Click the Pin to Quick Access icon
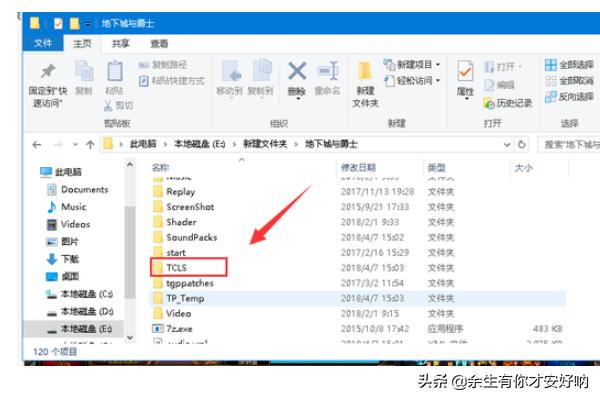600x400 pixels. (x=47, y=72)
